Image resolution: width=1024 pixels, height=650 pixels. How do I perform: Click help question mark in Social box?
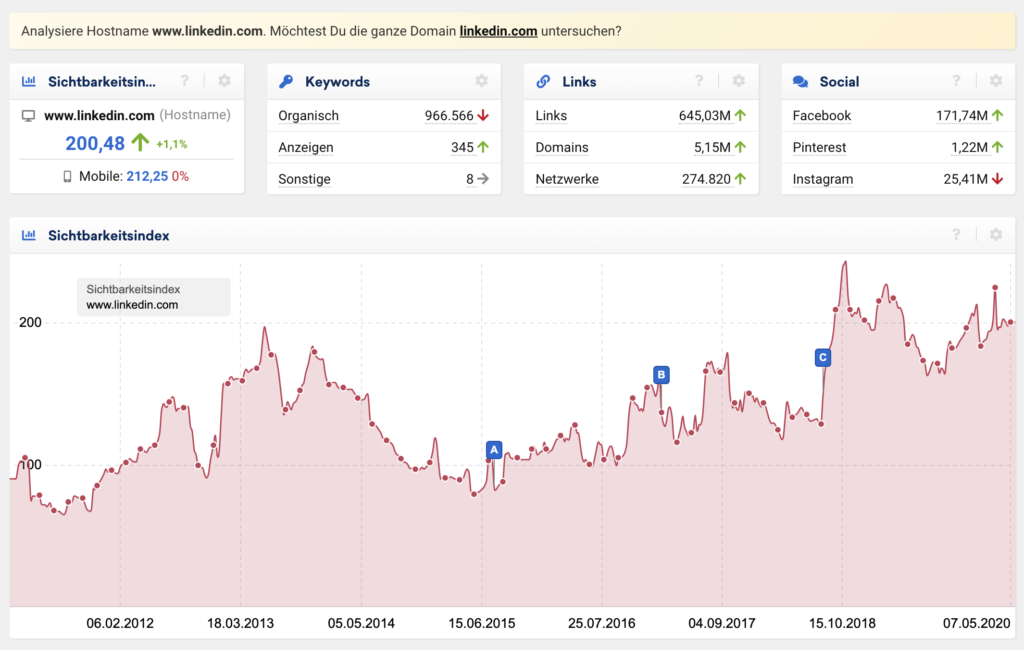click(x=956, y=81)
